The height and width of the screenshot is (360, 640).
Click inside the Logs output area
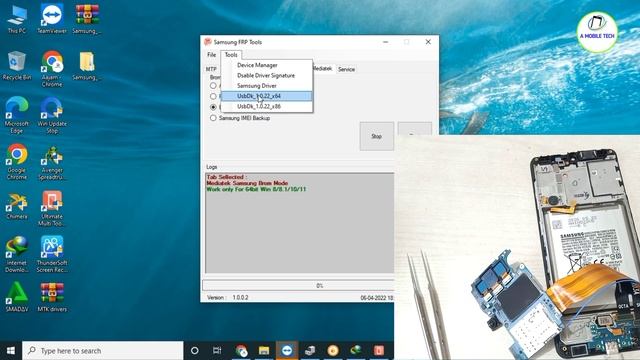pos(300,223)
